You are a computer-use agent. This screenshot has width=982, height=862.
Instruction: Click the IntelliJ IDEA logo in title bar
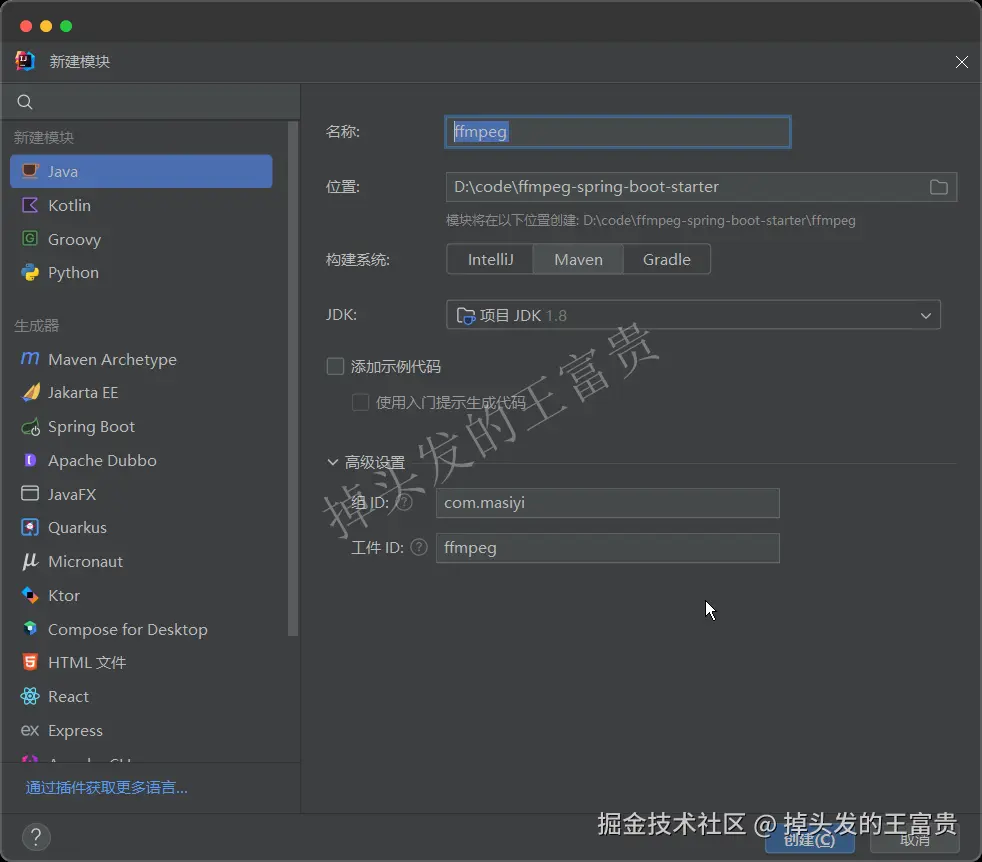(25, 61)
